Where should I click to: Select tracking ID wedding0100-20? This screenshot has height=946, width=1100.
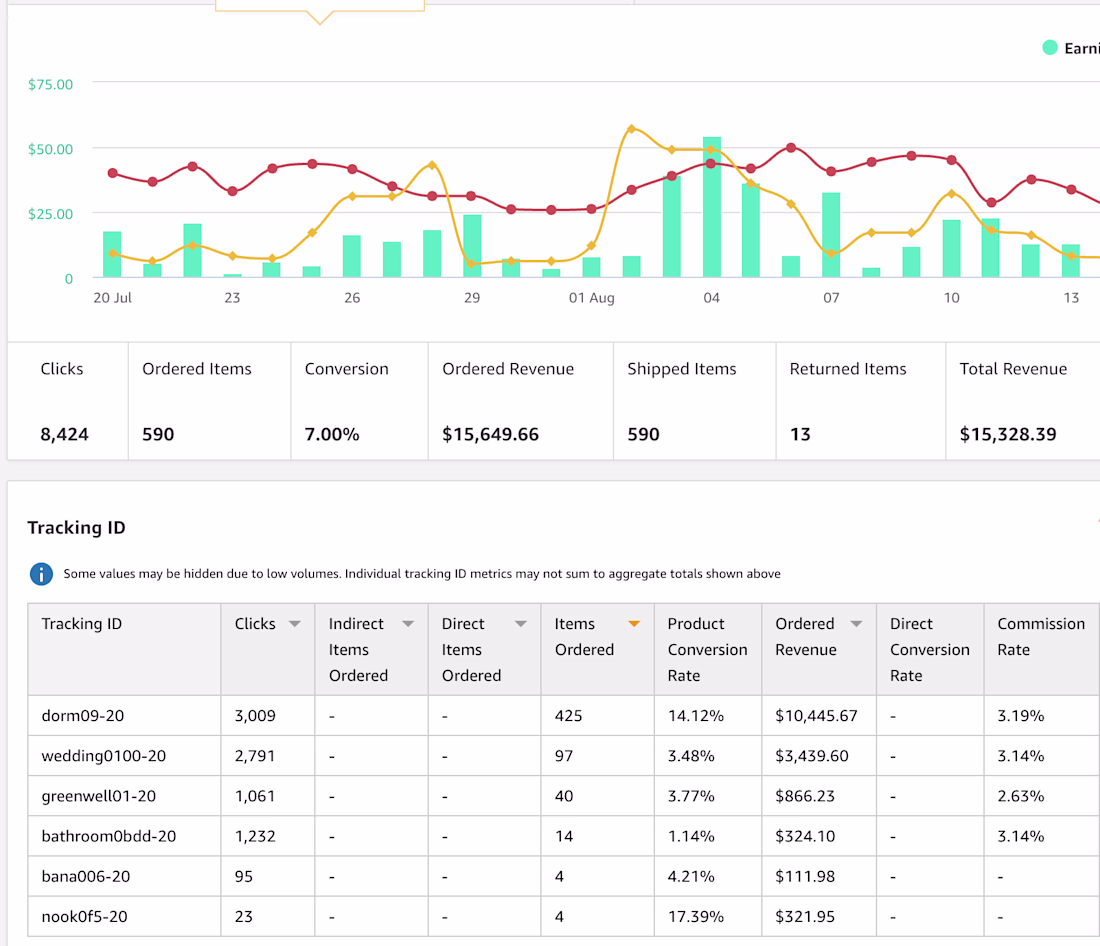click(x=104, y=756)
